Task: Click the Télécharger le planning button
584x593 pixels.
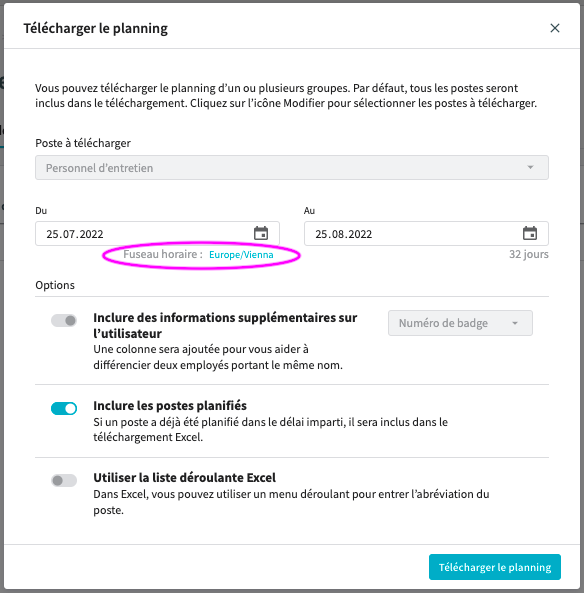Action: click(x=495, y=567)
